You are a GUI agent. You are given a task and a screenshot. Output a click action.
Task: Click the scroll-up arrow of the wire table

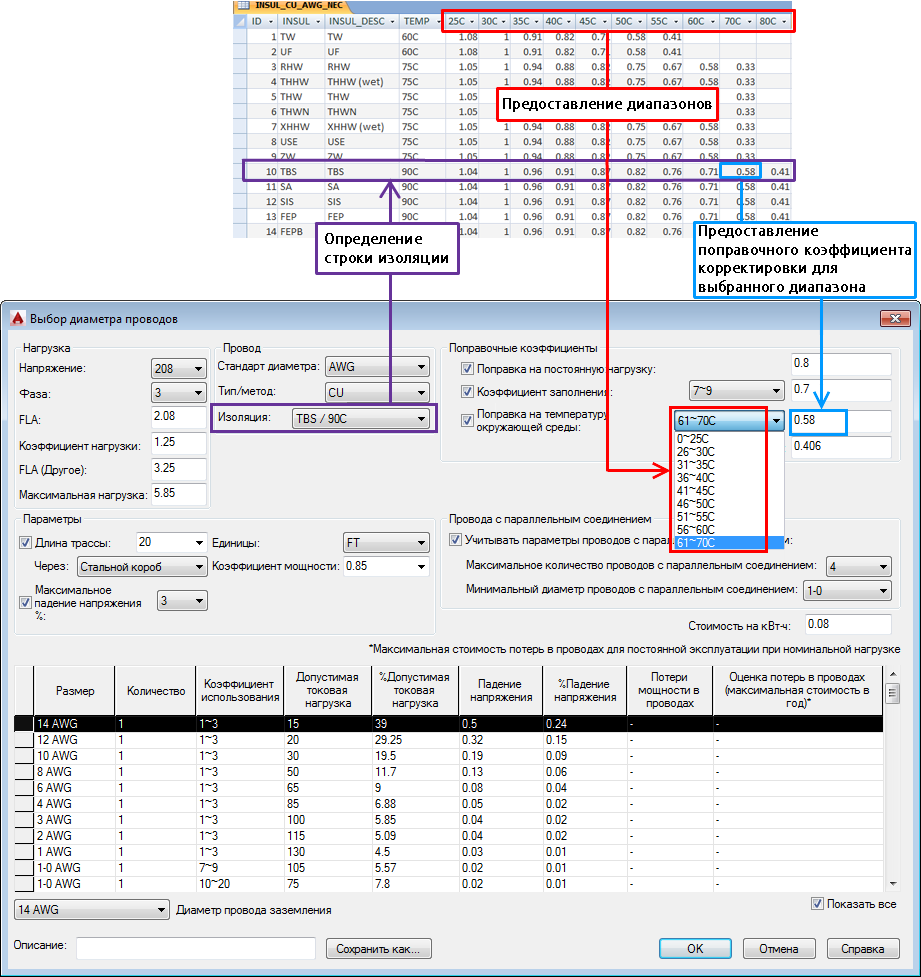[892, 674]
